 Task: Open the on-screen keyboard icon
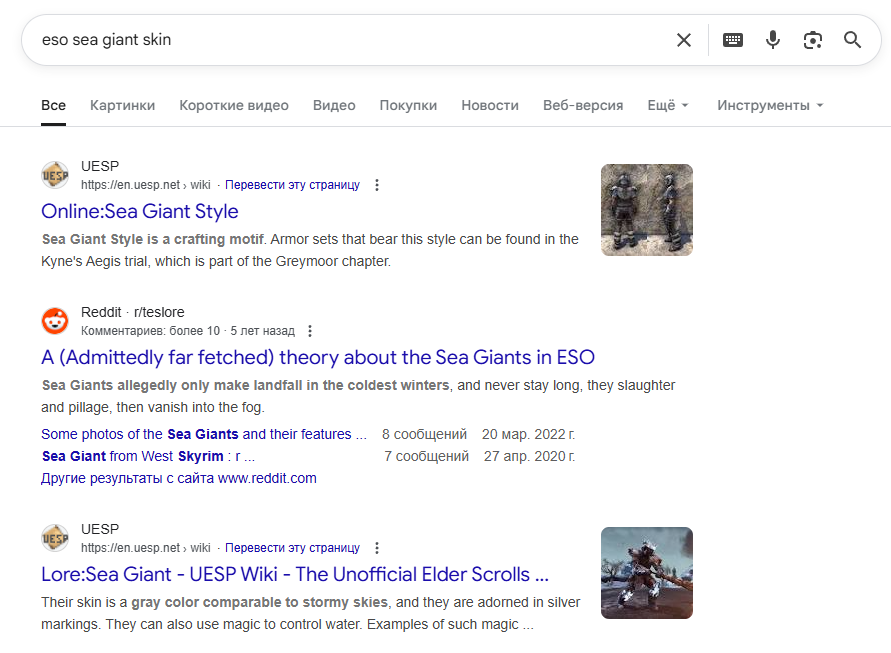pyautogui.click(x=732, y=40)
